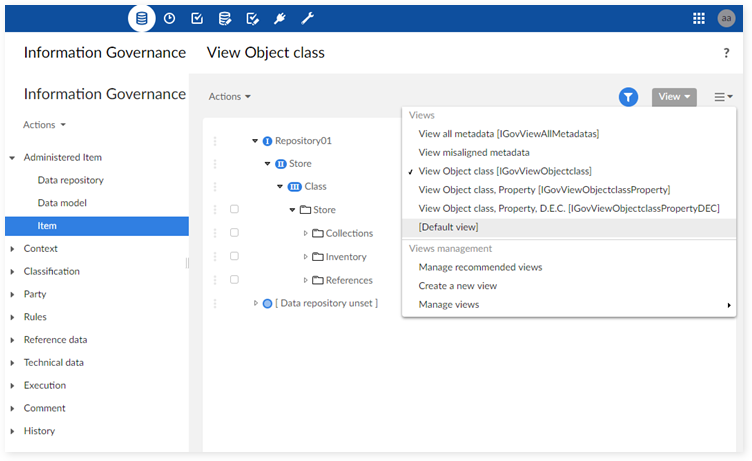Open the wrench icon in top bar
752x461 pixels.
click(x=308, y=18)
